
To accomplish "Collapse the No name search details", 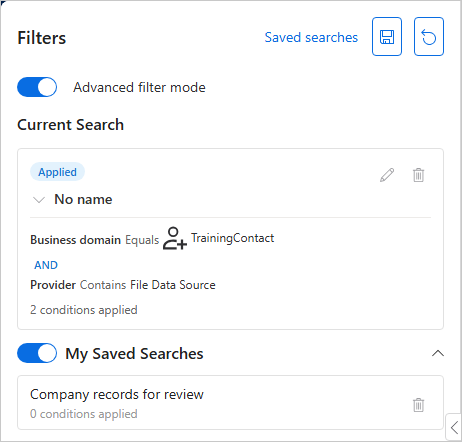I will [x=39, y=200].
